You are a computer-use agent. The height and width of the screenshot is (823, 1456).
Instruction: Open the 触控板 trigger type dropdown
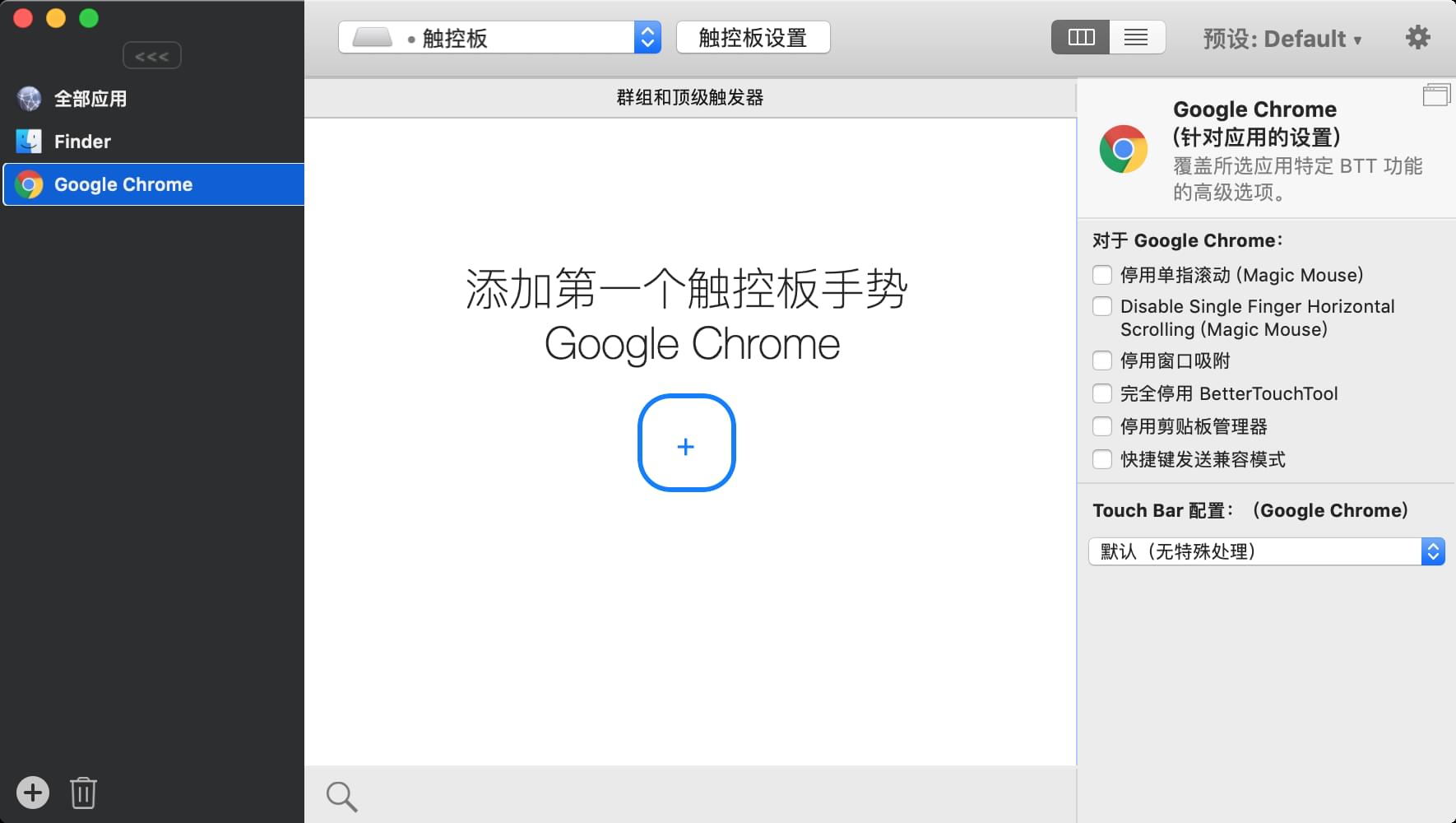(500, 37)
